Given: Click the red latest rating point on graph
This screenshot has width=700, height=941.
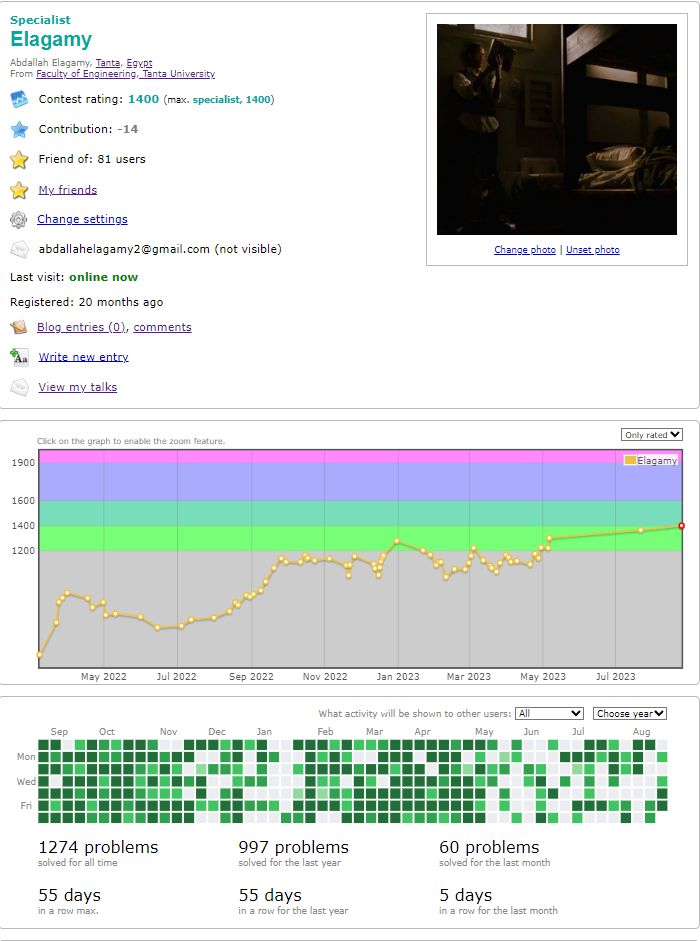Looking at the screenshot, I should [x=681, y=526].
